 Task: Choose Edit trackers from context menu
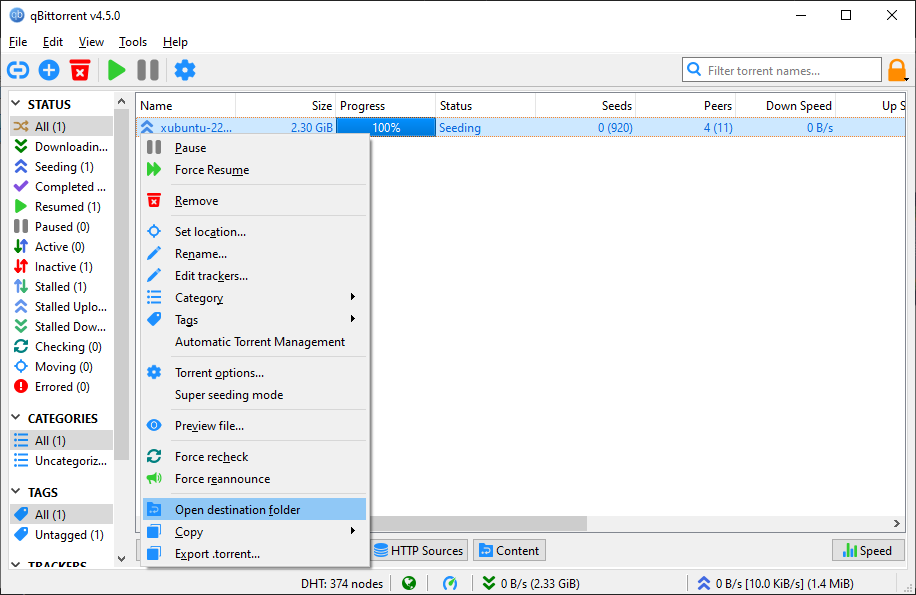point(255,276)
